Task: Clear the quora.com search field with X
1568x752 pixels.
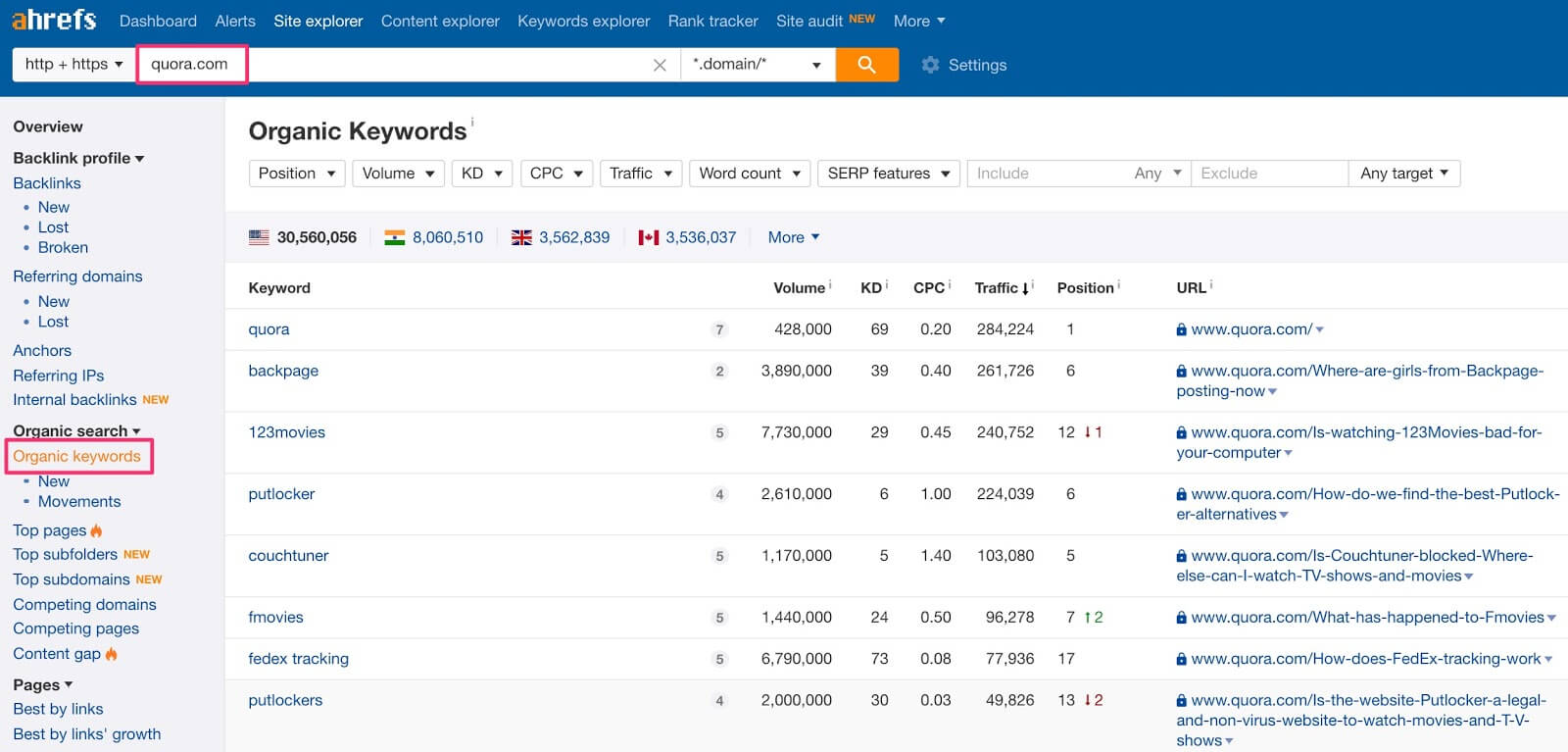Action: 660,65
